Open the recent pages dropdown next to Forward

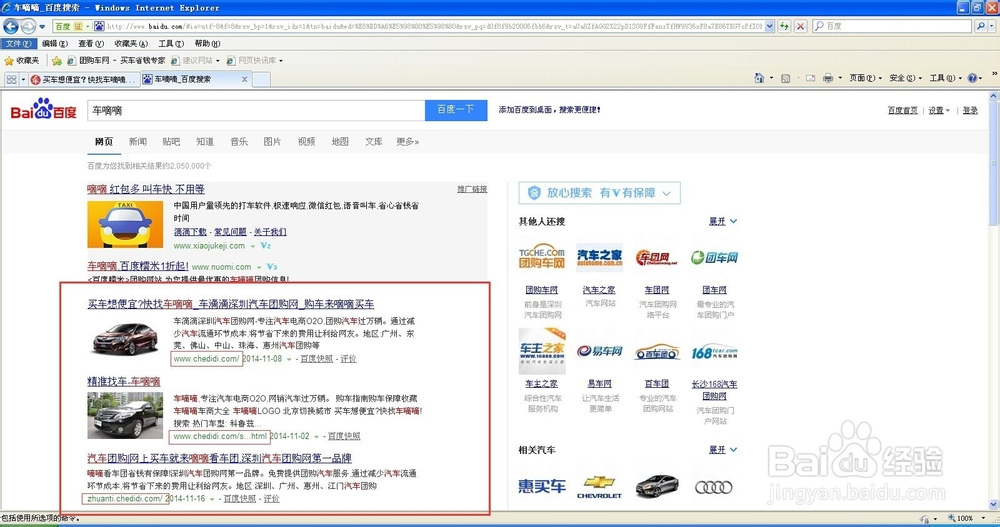point(42,27)
